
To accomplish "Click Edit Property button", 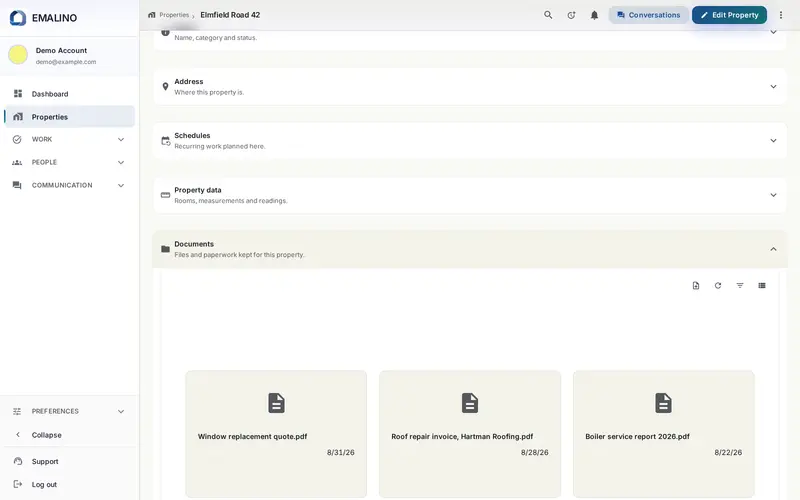I will pos(729,15).
